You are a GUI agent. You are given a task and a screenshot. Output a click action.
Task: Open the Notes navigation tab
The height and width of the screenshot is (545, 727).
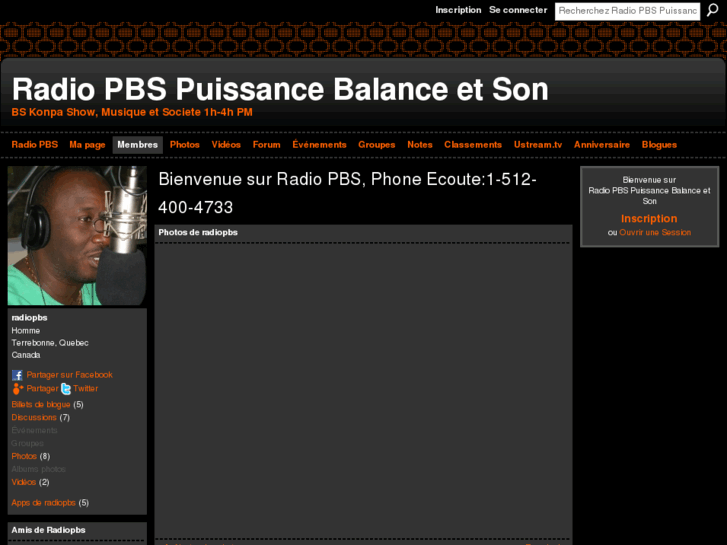[420, 145]
